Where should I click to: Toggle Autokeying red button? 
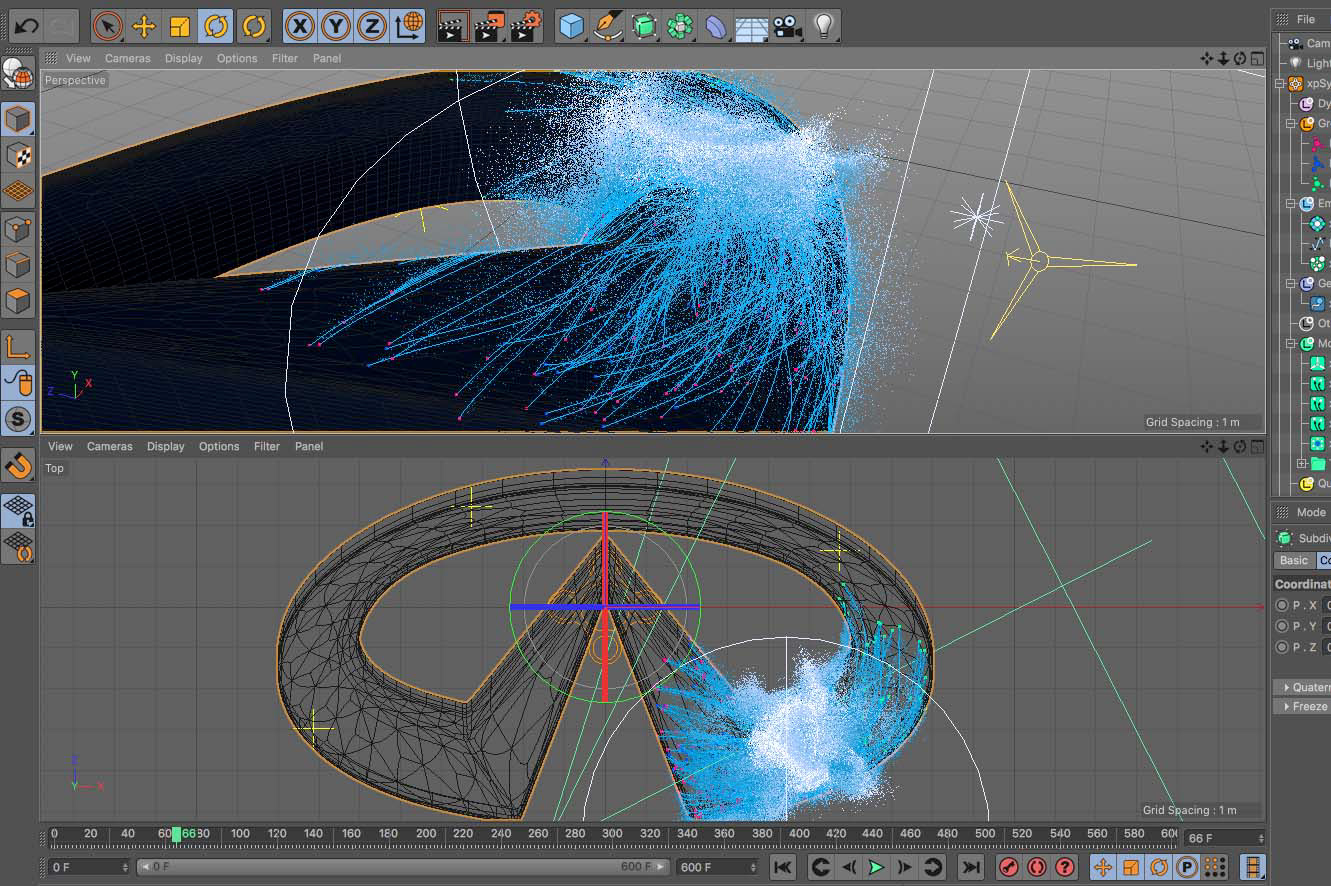(1037, 867)
